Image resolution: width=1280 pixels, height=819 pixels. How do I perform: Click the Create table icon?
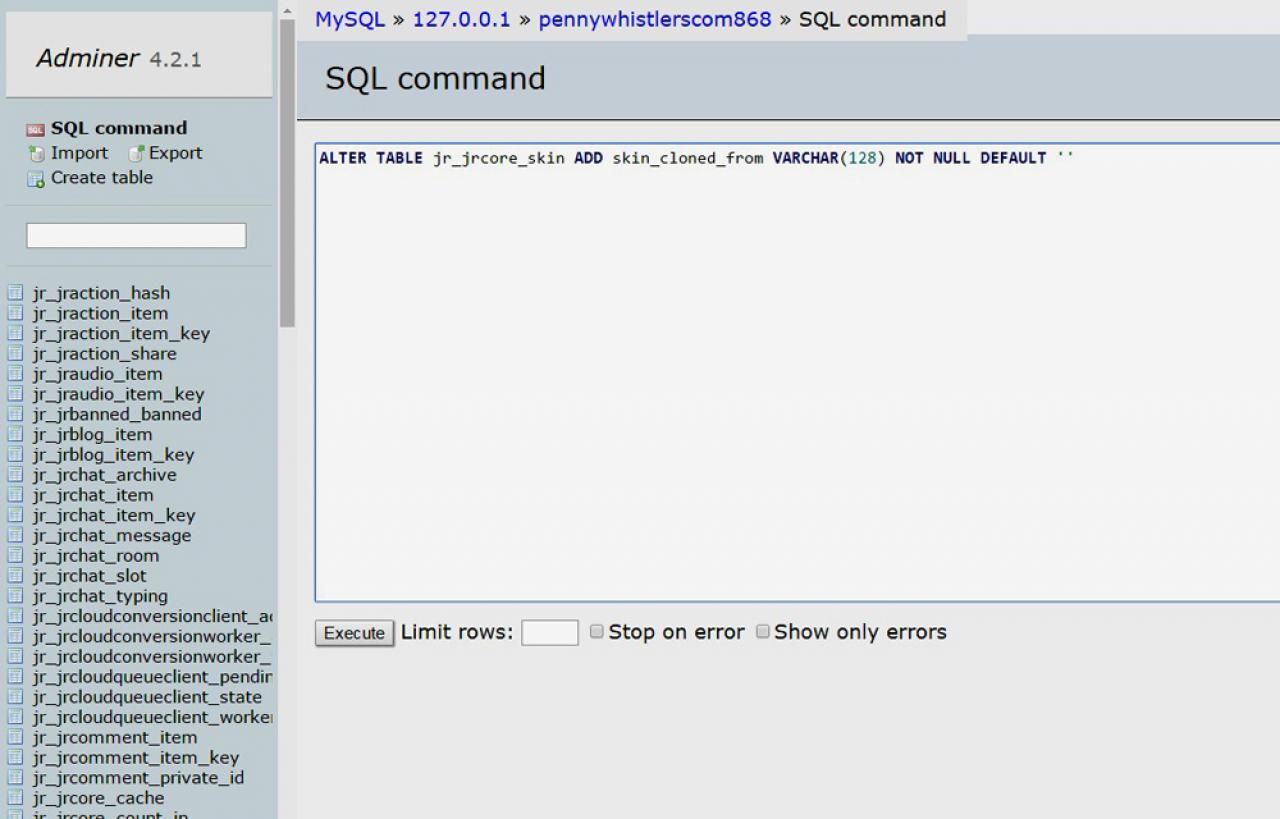[36, 179]
